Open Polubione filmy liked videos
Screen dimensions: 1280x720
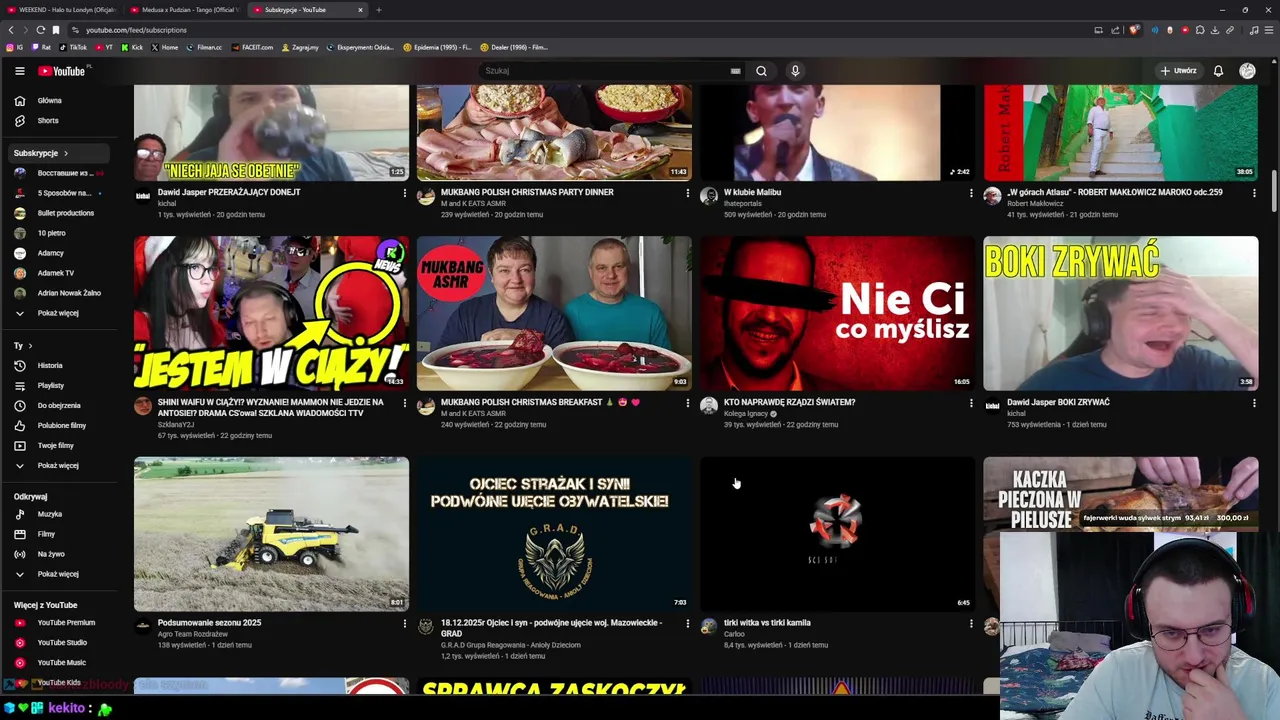coord(60,425)
